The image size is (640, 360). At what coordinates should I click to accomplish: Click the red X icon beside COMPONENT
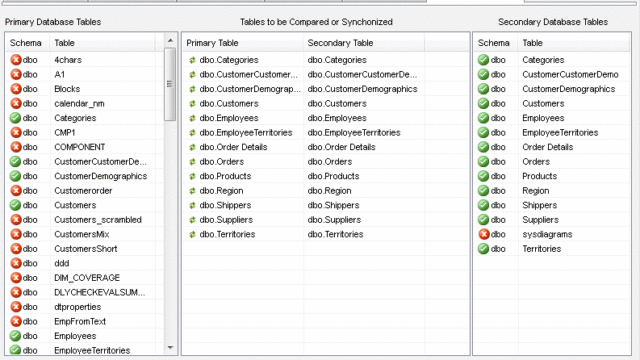pos(16,147)
